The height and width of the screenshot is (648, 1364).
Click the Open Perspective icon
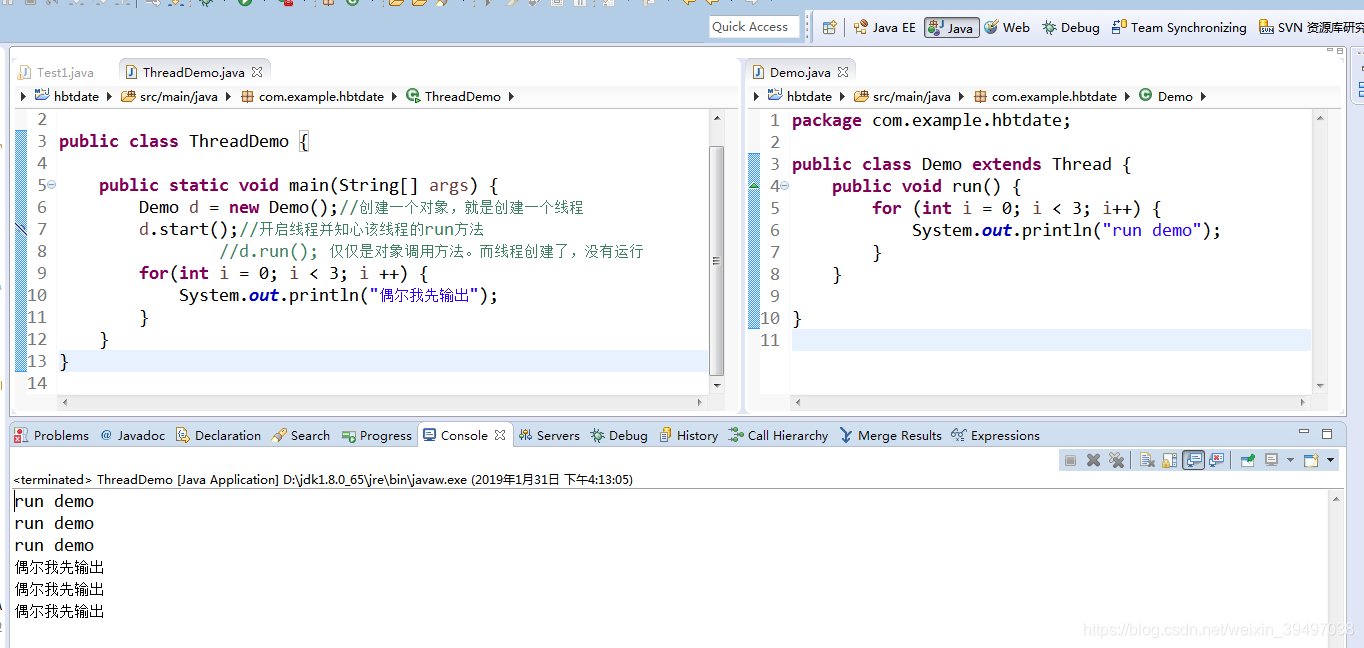(x=829, y=28)
